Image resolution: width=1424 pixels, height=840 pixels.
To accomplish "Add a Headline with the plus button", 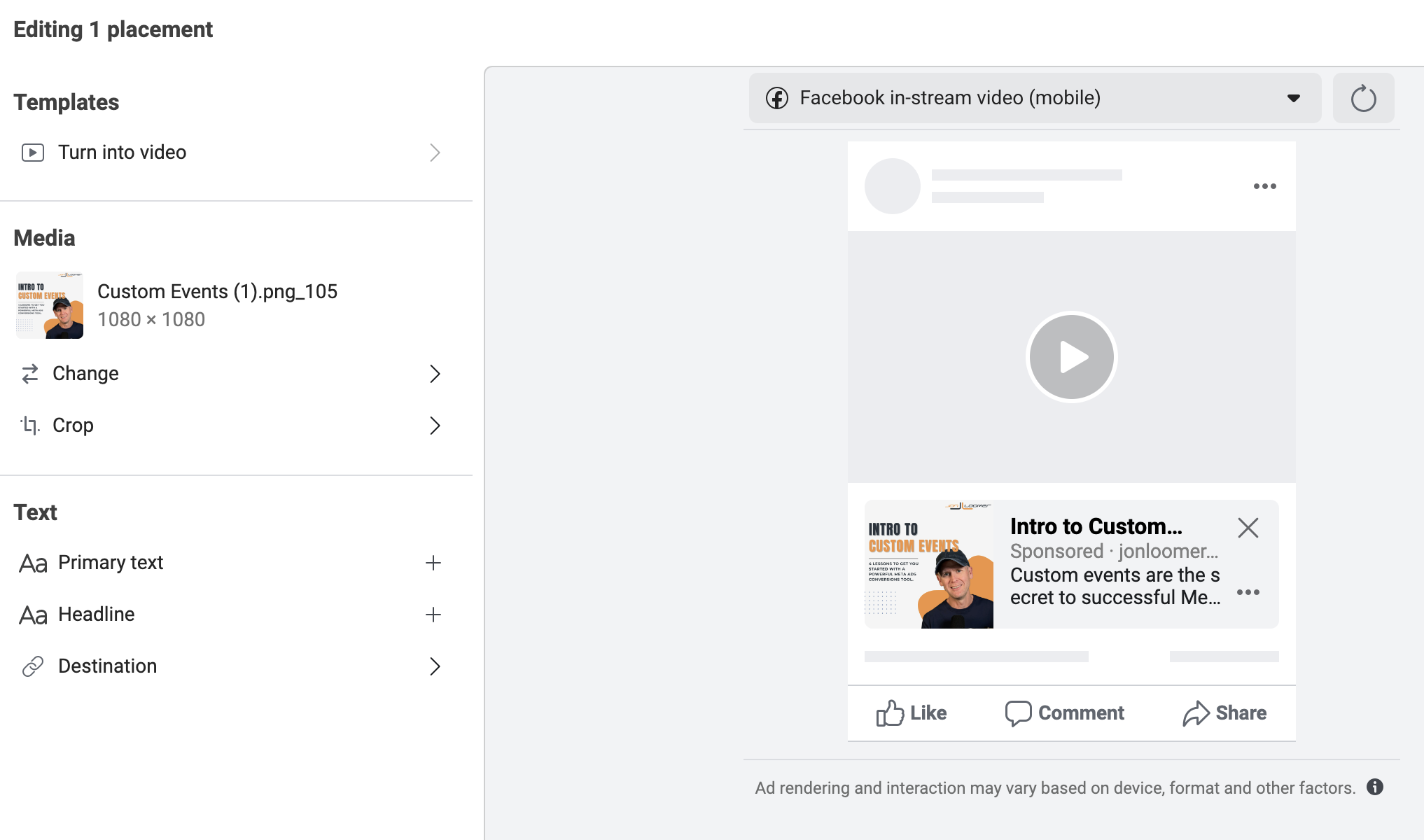I will pyautogui.click(x=434, y=614).
